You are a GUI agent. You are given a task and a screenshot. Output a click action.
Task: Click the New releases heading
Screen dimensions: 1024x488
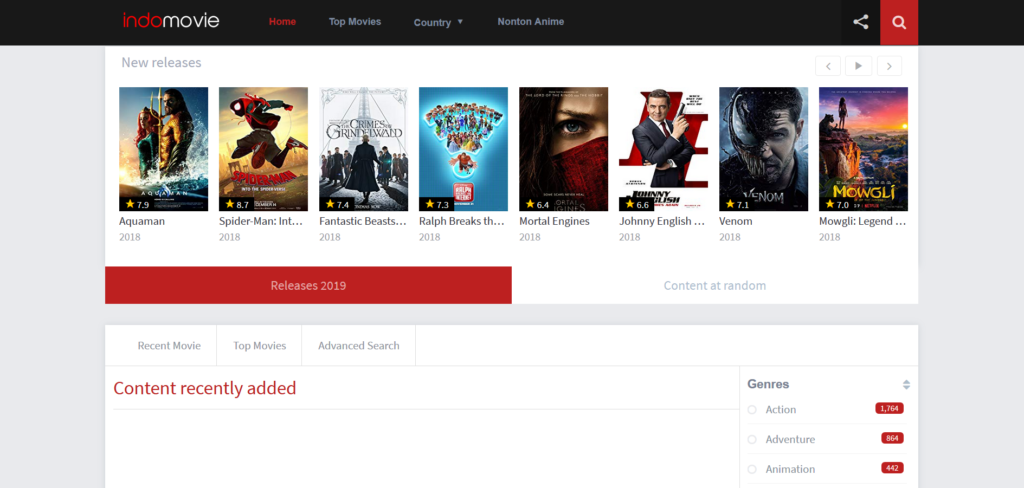click(161, 63)
